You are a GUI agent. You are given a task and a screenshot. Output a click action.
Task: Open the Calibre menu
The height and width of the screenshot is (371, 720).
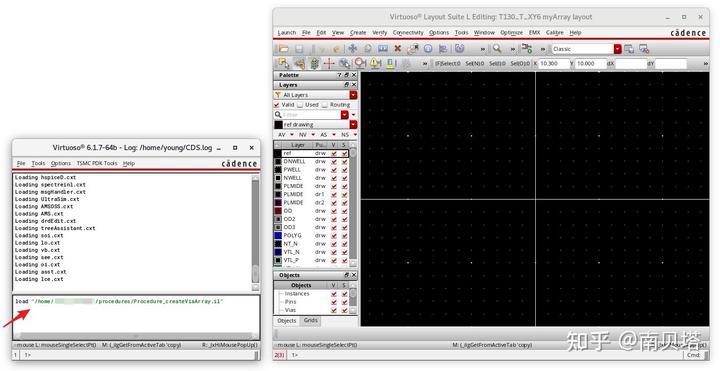(555, 33)
